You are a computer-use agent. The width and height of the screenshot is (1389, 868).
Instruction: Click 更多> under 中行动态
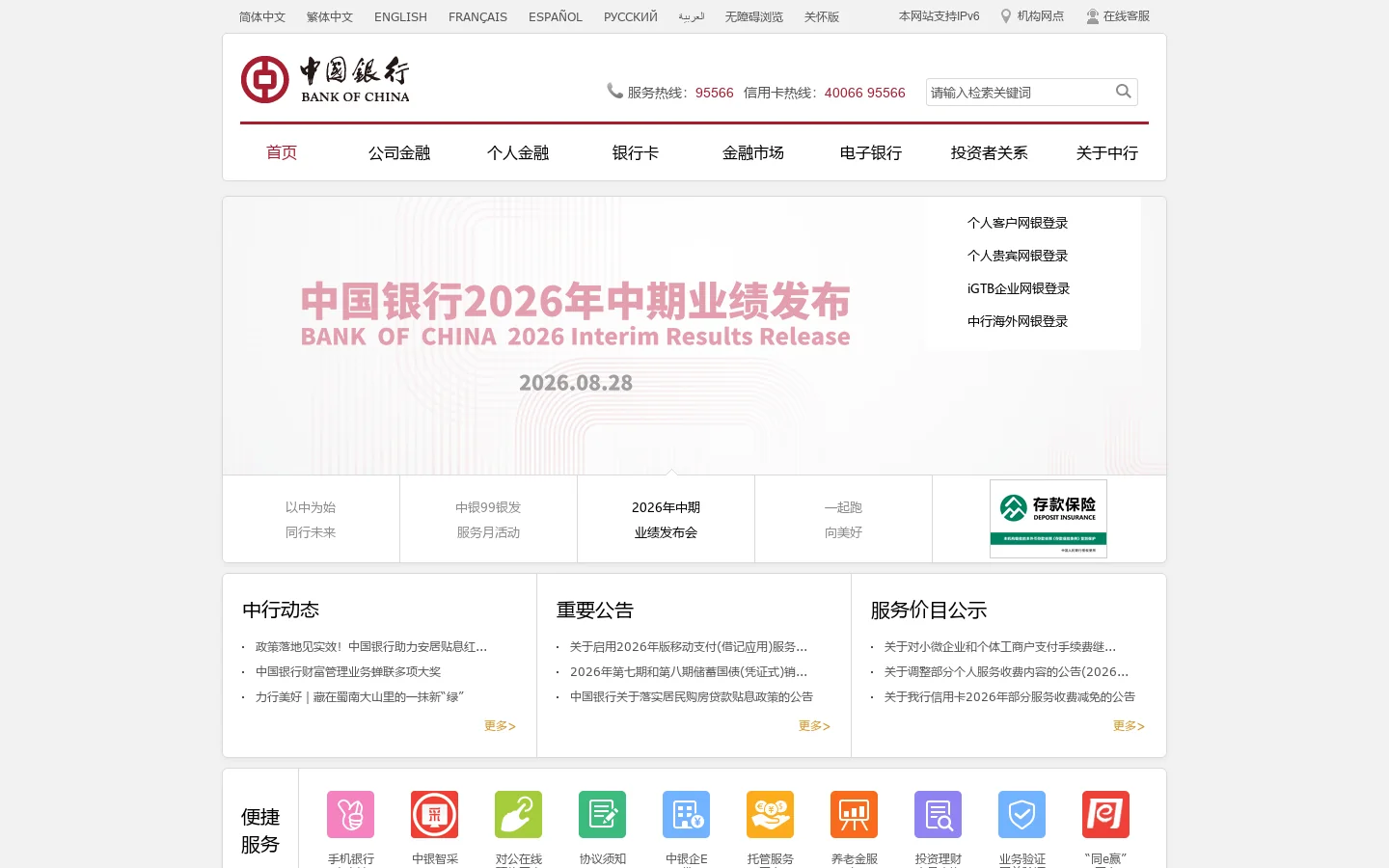click(x=500, y=726)
